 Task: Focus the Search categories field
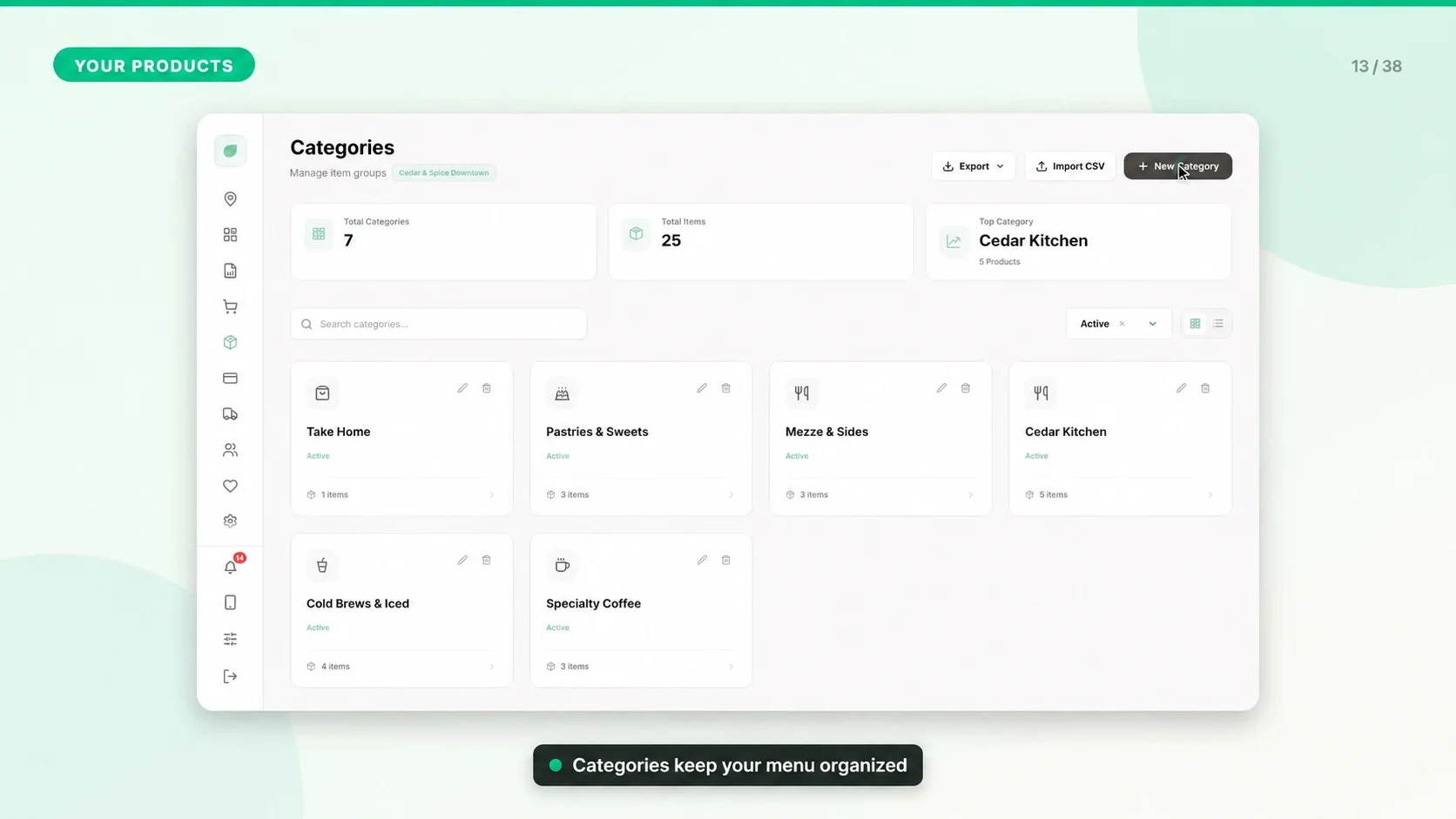pyautogui.click(x=438, y=324)
